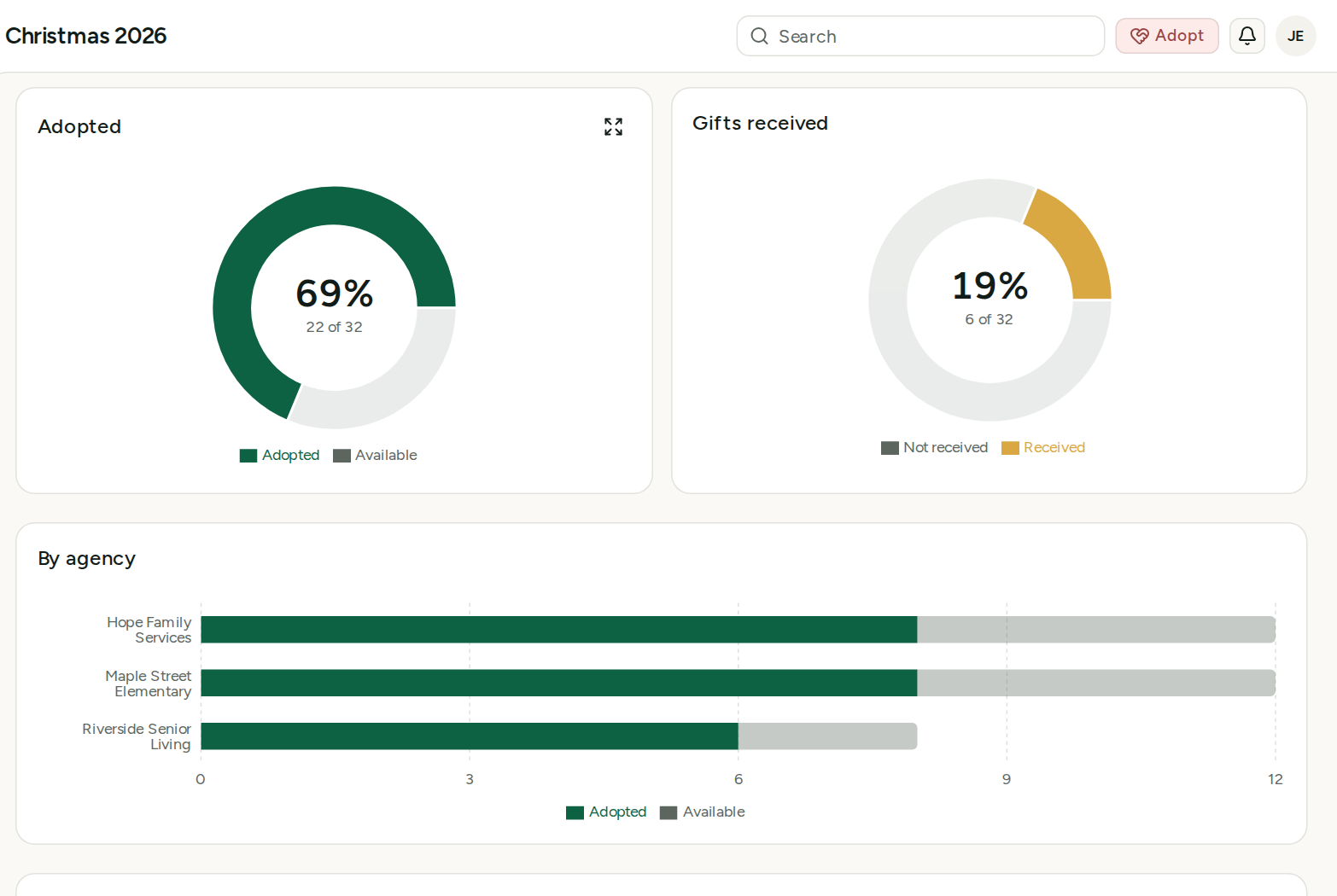Click the 6 of 32 label
Viewport: 1337px width, 896px height.
tap(990, 319)
